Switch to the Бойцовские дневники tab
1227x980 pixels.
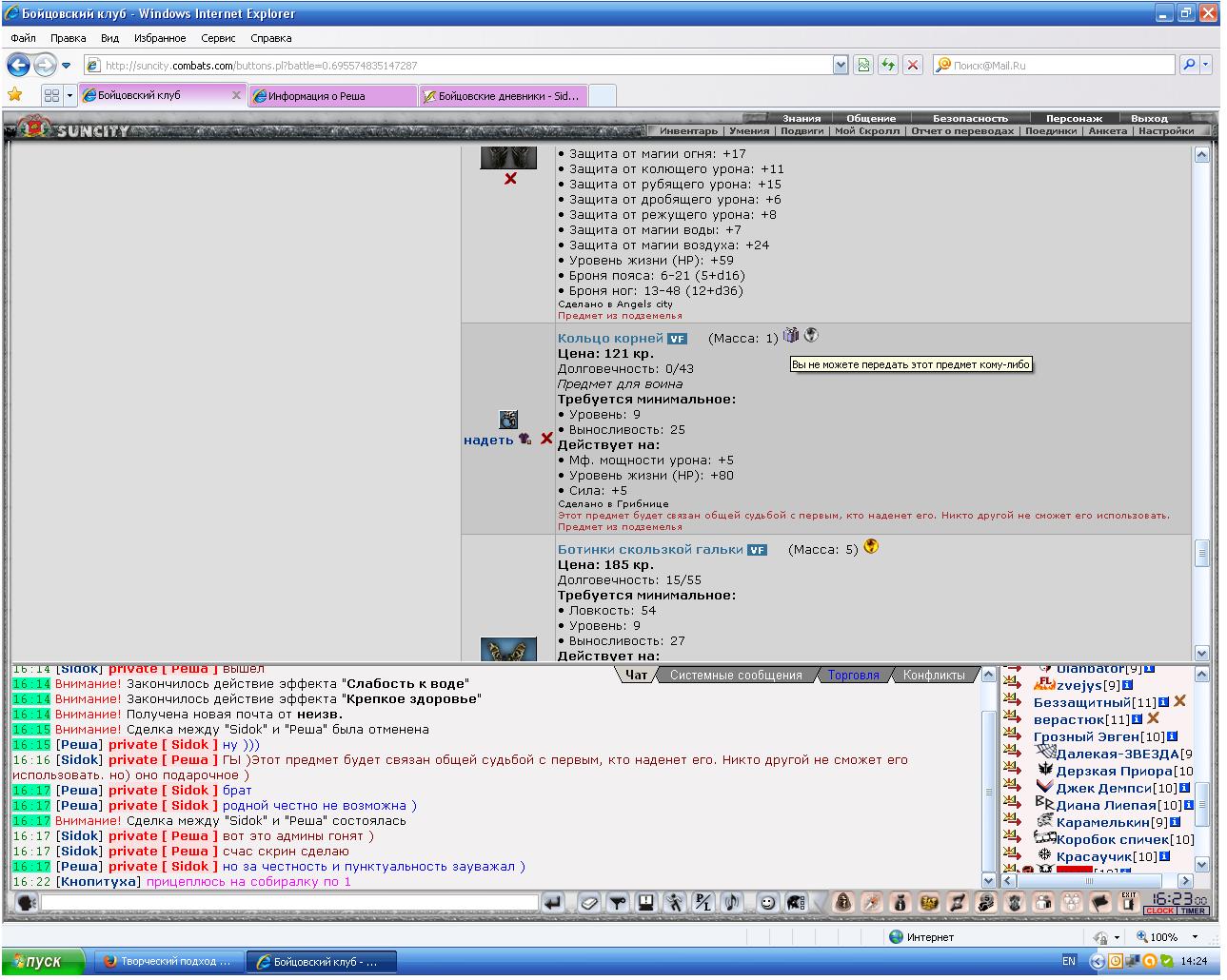(x=503, y=96)
